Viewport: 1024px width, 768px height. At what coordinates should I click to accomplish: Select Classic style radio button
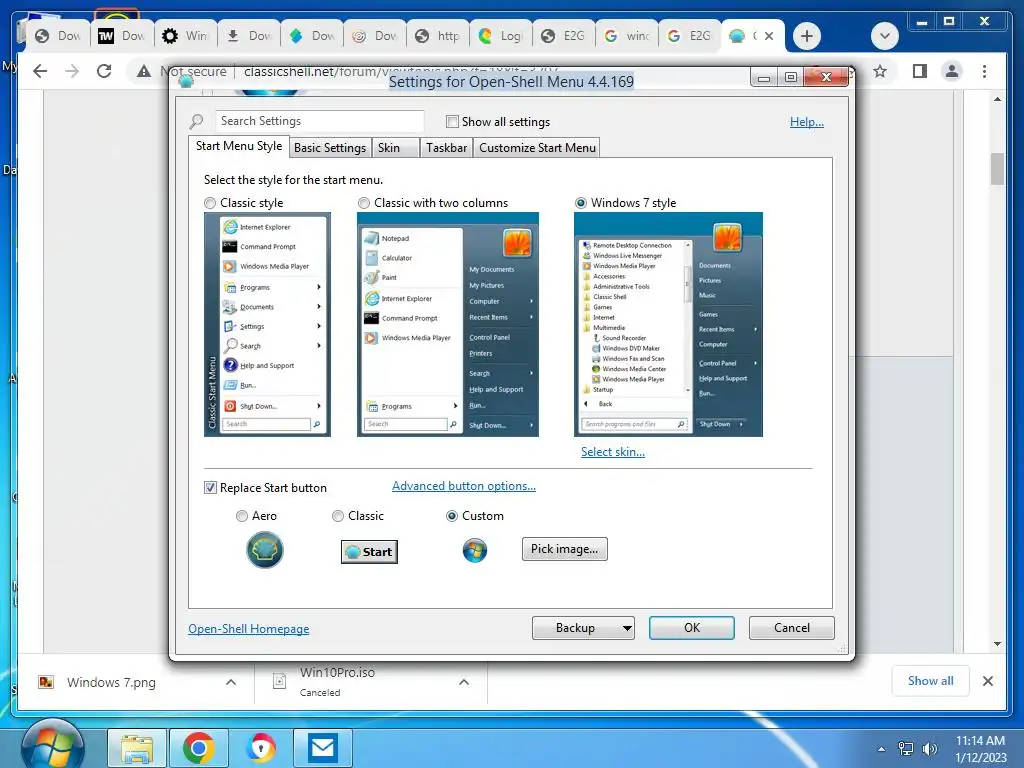point(210,203)
